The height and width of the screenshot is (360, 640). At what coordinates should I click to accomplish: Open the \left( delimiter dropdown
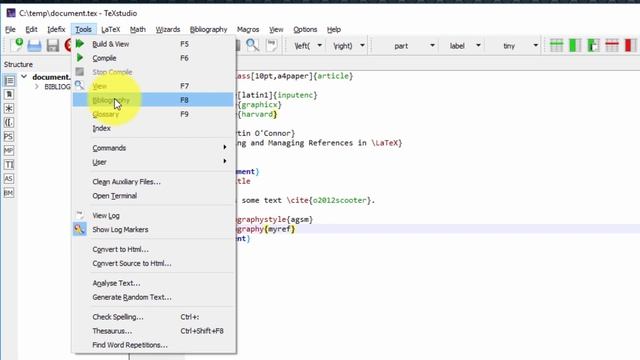pyautogui.click(x=320, y=46)
